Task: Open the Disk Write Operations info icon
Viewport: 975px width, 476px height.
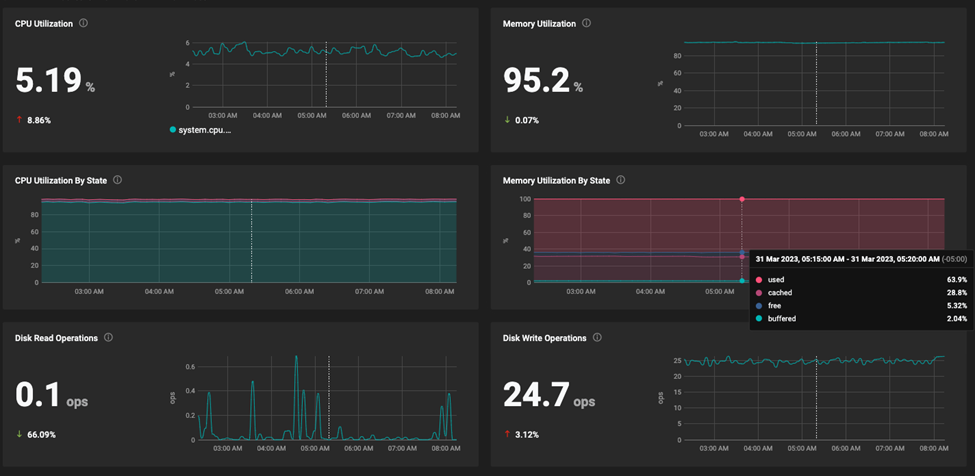Action: click(x=597, y=337)
